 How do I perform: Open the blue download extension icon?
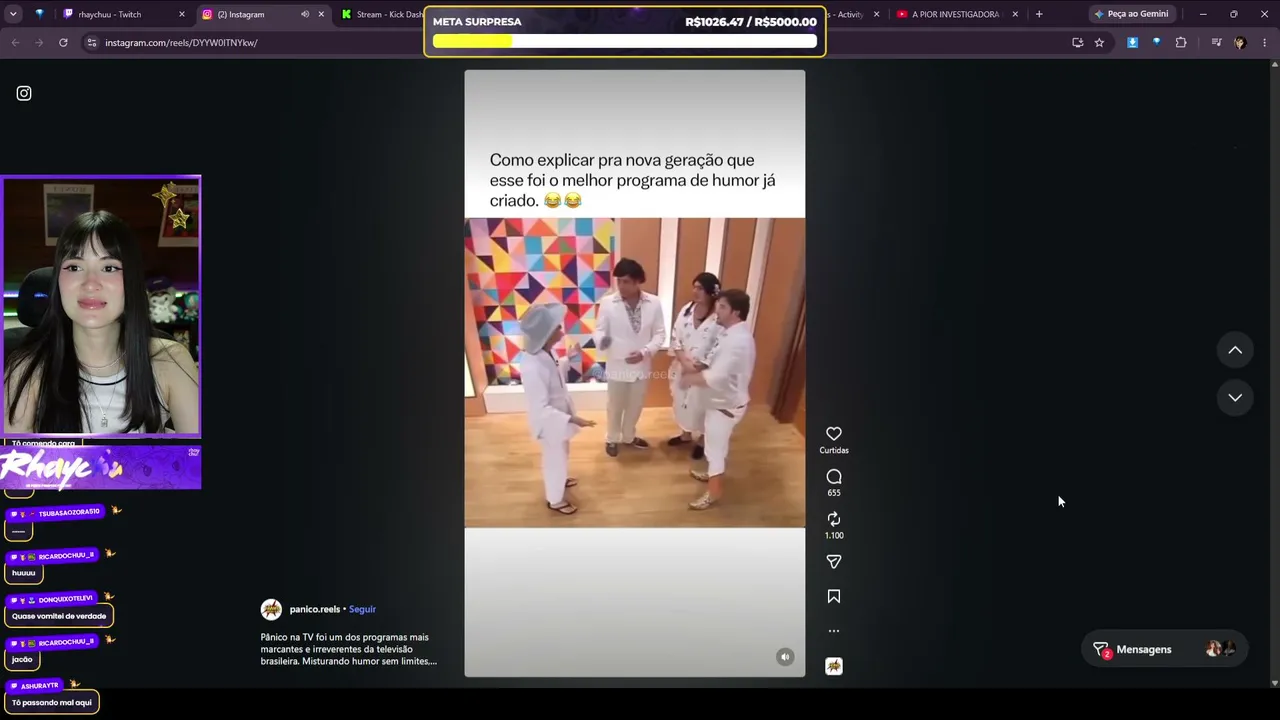pos(1132,43)
